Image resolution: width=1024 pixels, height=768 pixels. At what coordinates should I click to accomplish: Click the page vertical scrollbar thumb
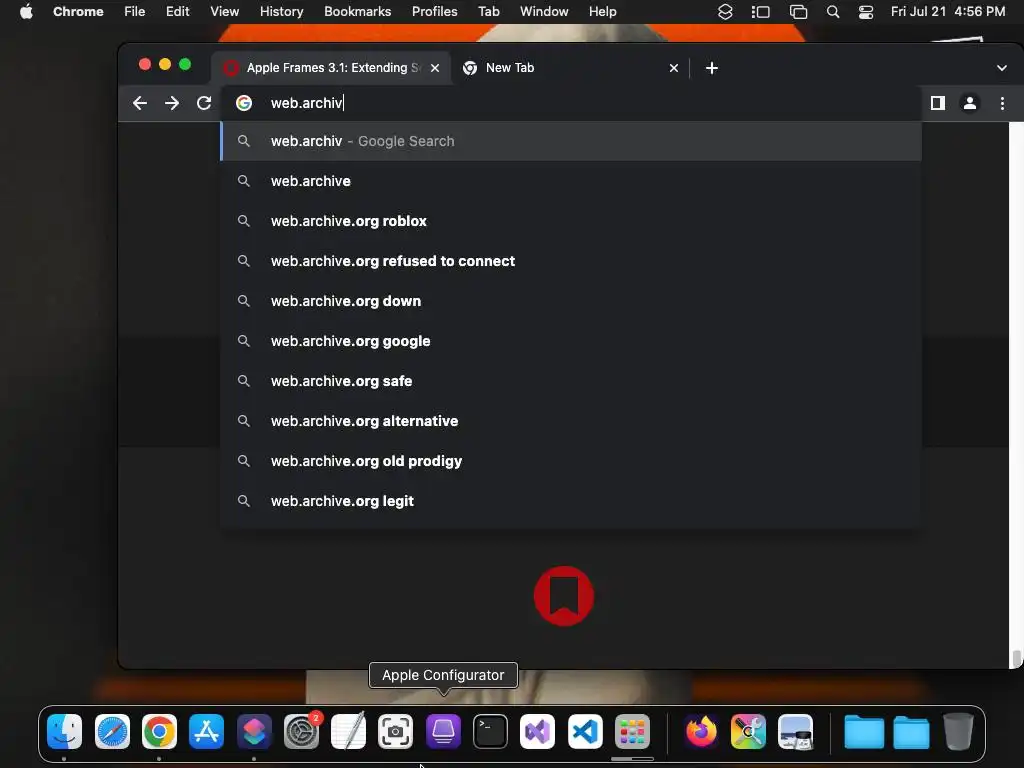1016,658
